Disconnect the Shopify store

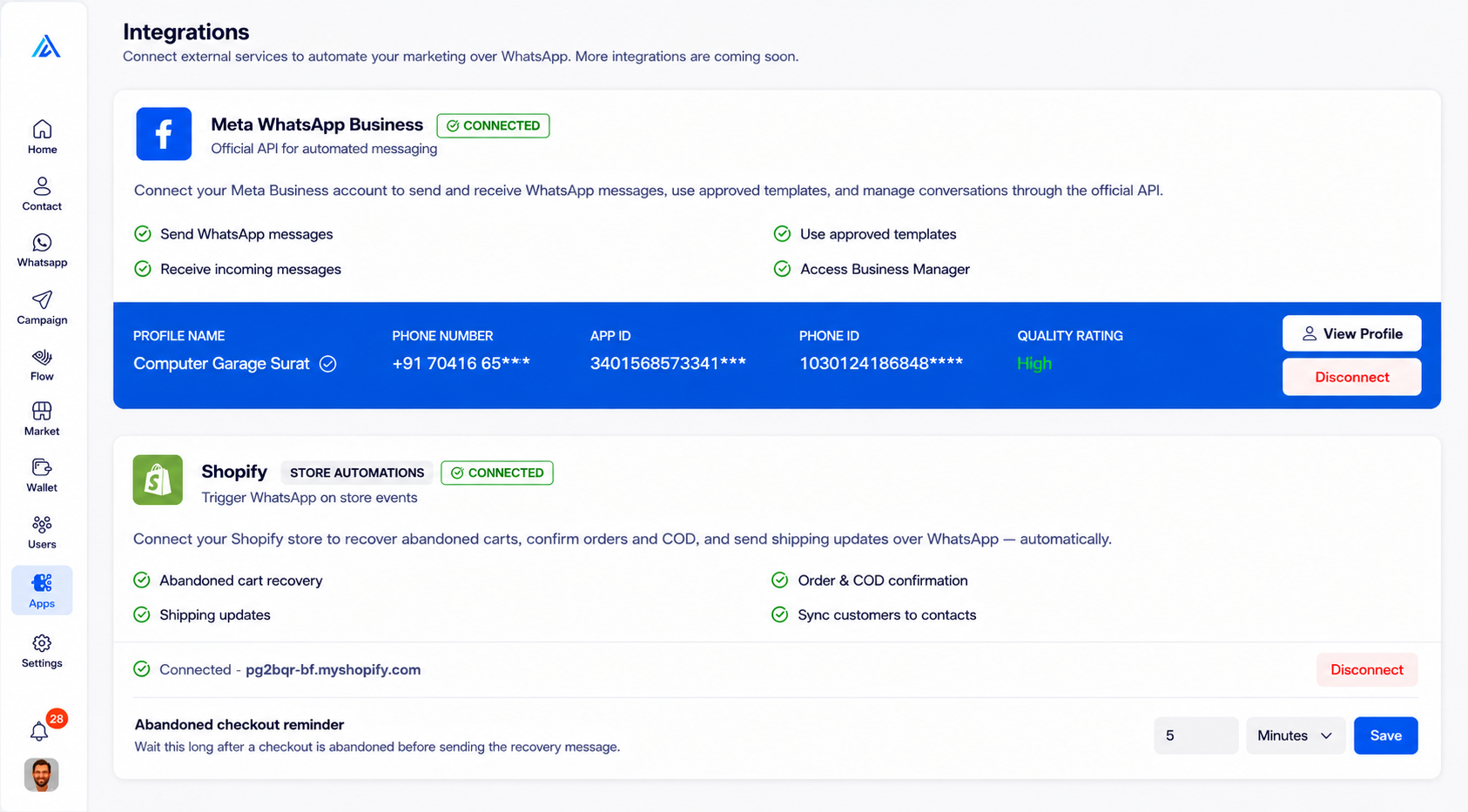tap(1367, 669)
